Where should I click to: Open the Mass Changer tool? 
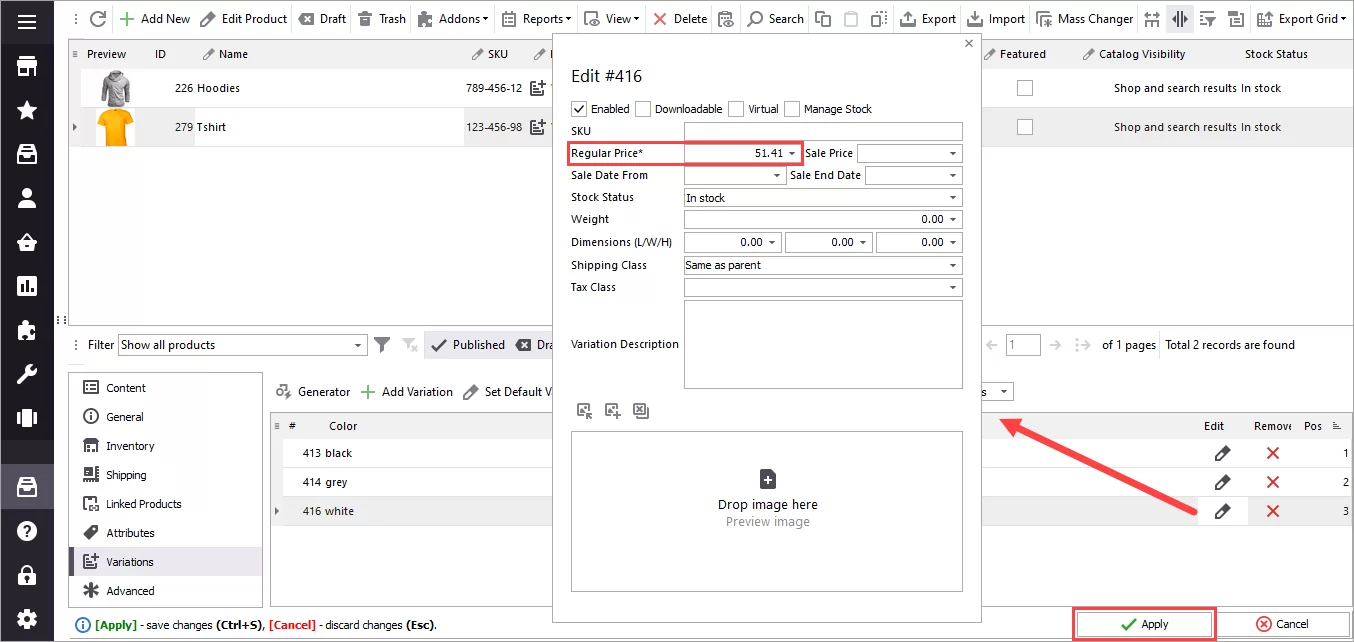point(1084,18)
